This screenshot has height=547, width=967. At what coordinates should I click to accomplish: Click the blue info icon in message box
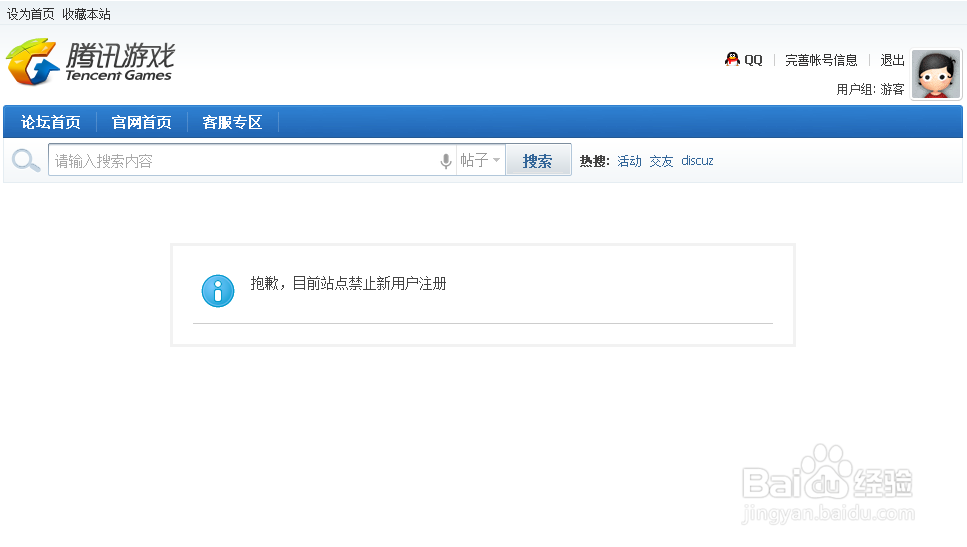pyautogui.click(x=218, y=290)
